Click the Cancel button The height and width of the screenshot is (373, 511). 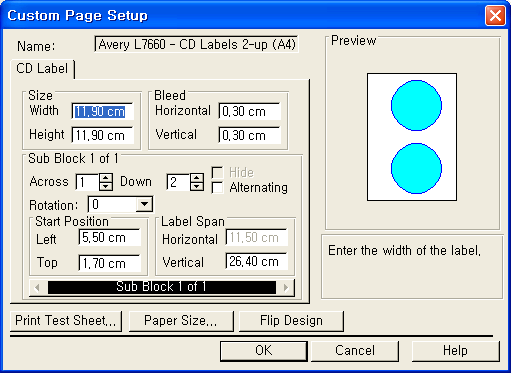click(355, 351)
